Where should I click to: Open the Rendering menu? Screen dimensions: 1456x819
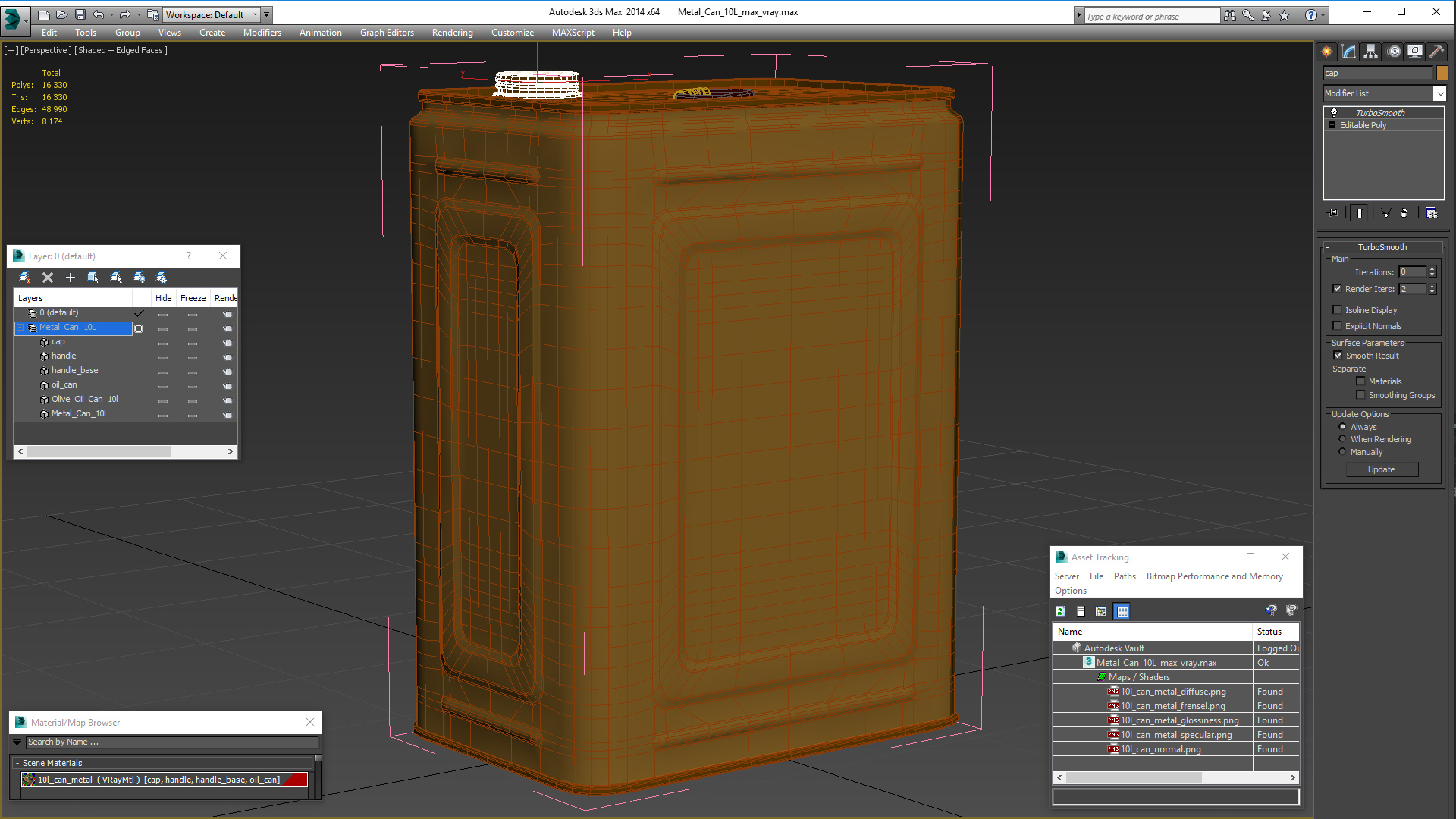pos(453,33)
